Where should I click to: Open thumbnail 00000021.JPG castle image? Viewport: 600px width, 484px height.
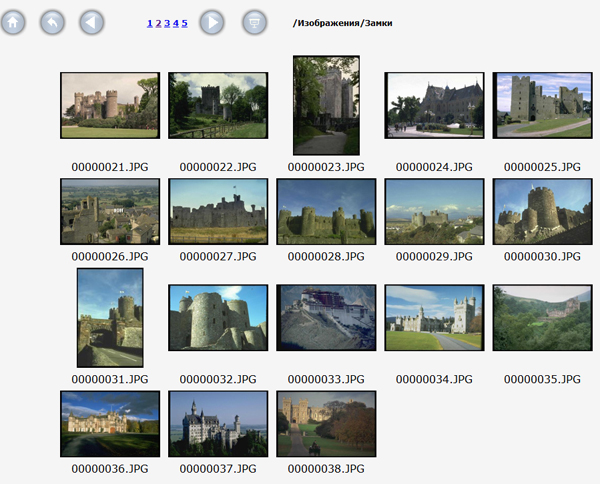(110, 105)
